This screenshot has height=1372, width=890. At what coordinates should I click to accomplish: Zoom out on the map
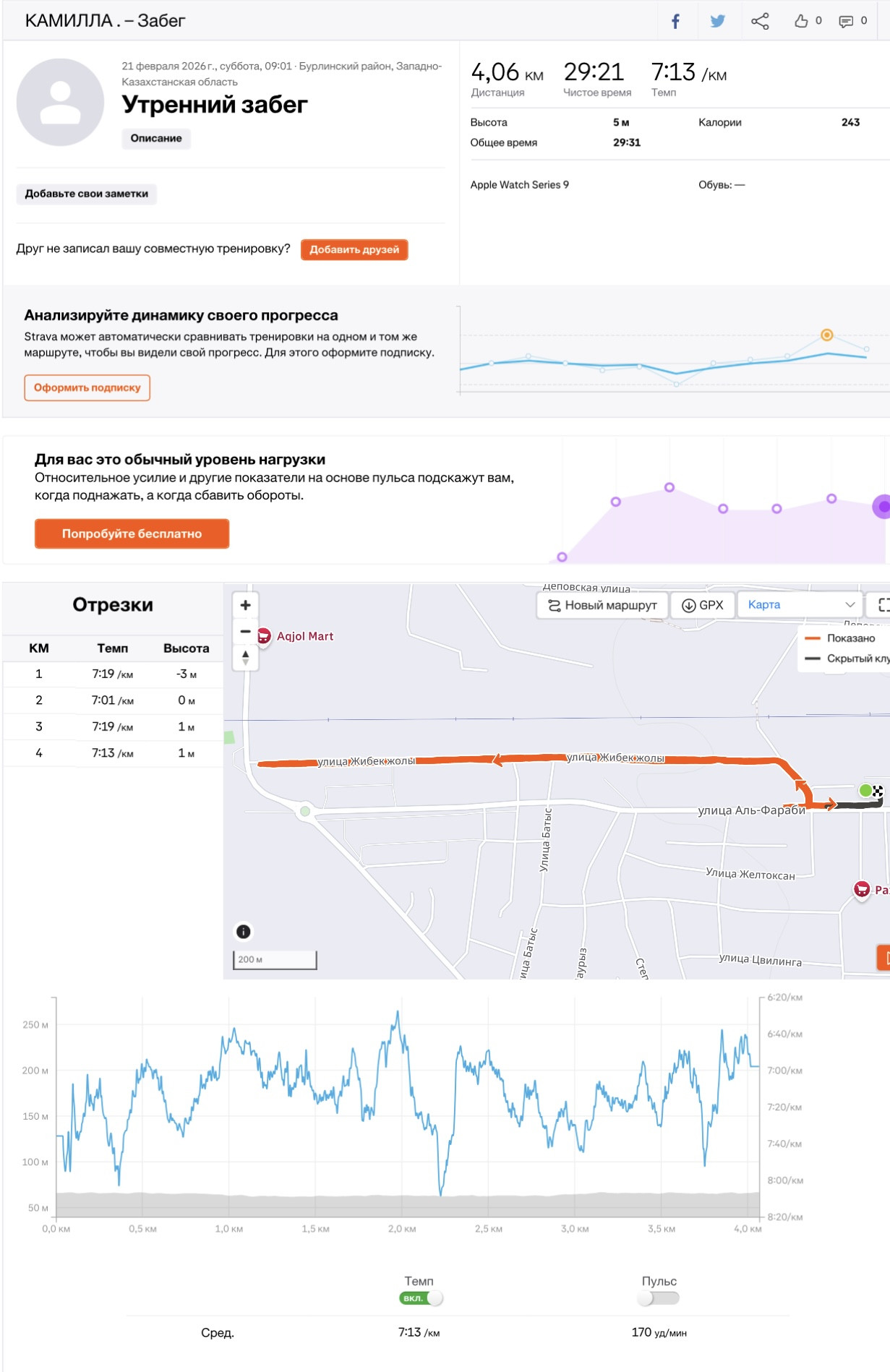point(245,631)
